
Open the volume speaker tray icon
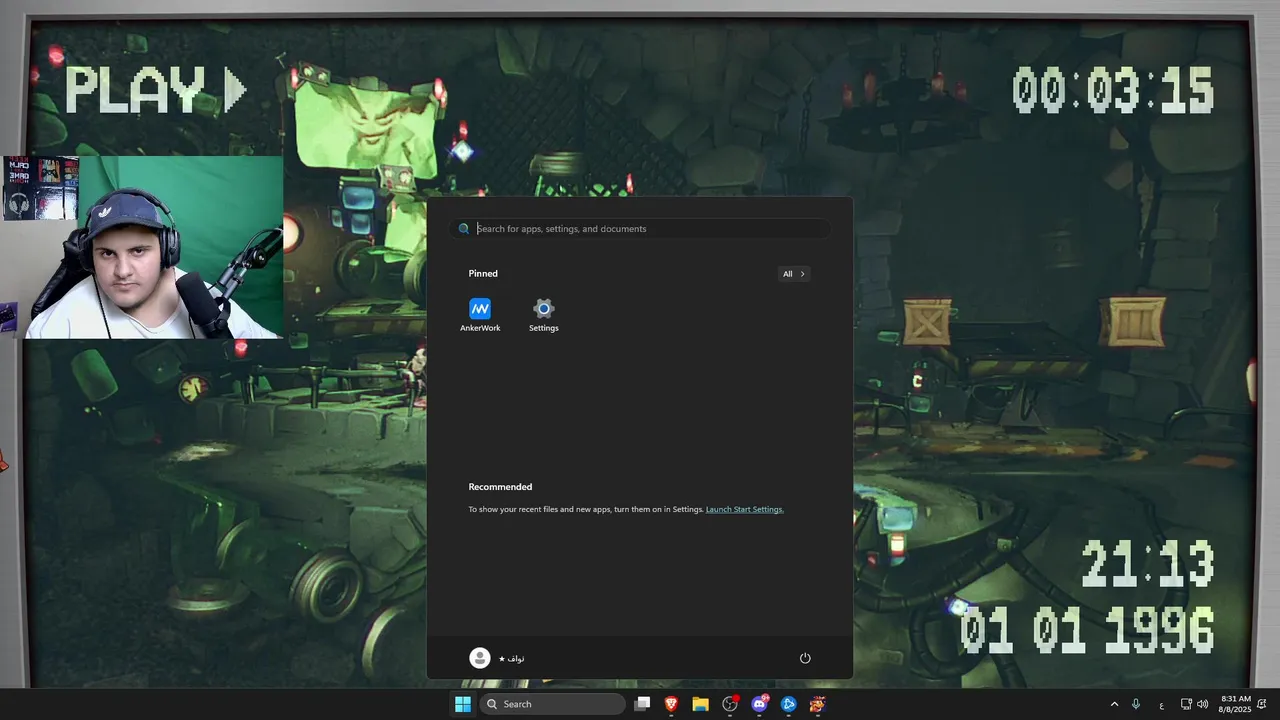click(x=1202, y=704)
